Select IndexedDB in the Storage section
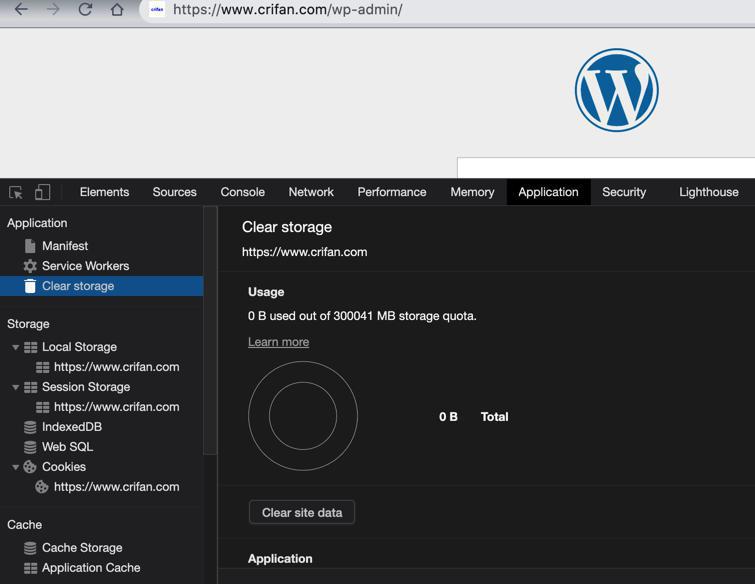This screenshot has height=584, width=755. (72, 427)
